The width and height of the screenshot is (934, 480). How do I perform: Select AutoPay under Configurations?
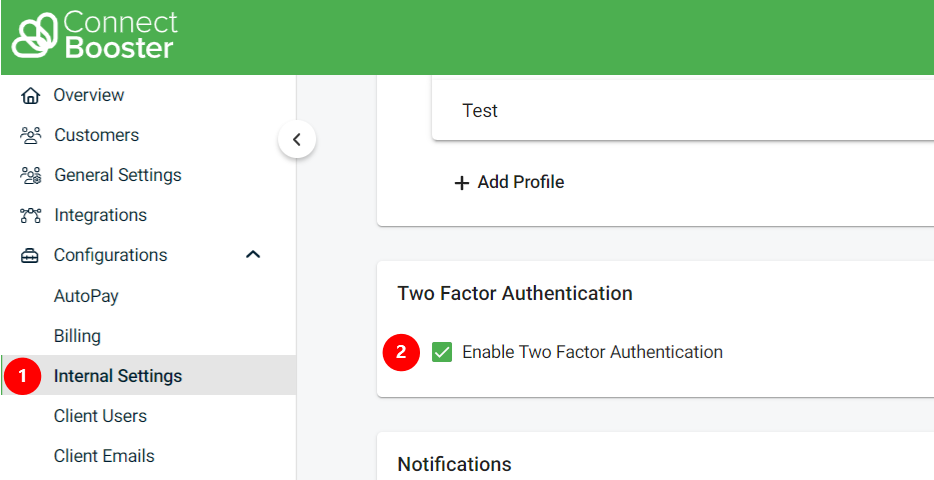click(86, 296)
